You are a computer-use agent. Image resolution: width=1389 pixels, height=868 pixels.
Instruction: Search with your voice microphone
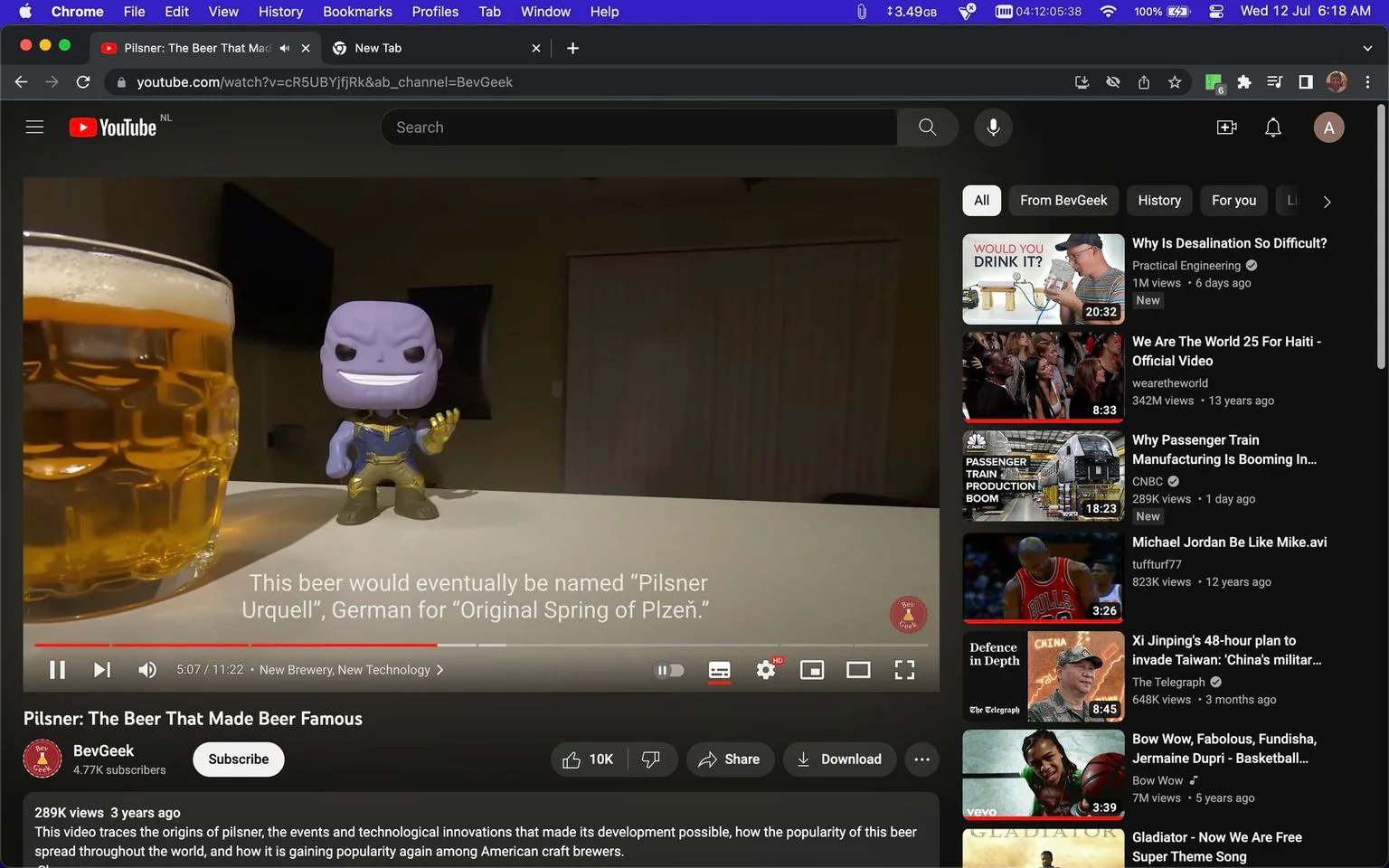point(993,127)
